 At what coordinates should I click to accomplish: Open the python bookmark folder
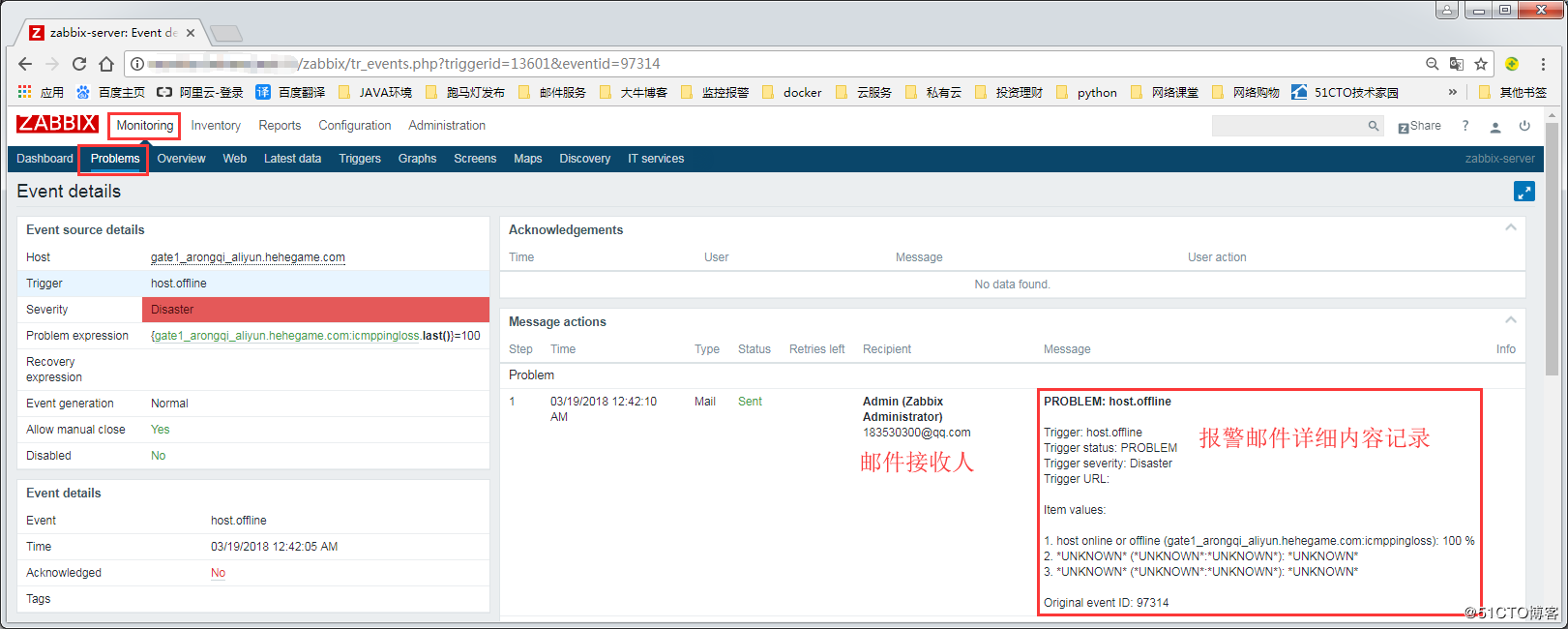1086,93
